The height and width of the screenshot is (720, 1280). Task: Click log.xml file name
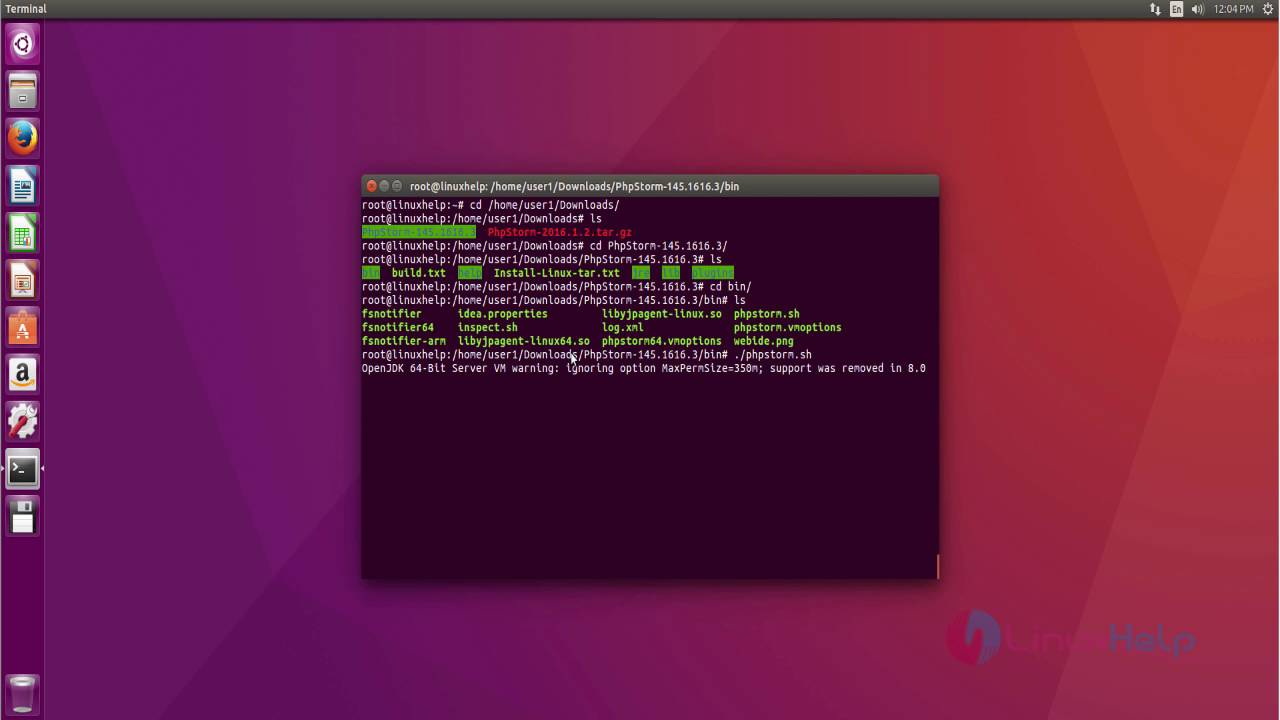click(x=623, y=327)
